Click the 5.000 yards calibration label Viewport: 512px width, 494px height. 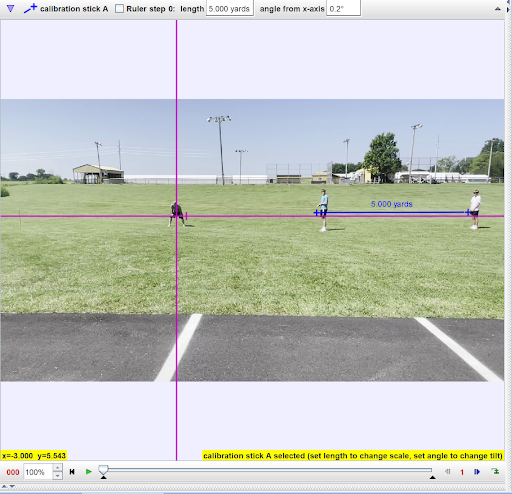click(392, 204)
